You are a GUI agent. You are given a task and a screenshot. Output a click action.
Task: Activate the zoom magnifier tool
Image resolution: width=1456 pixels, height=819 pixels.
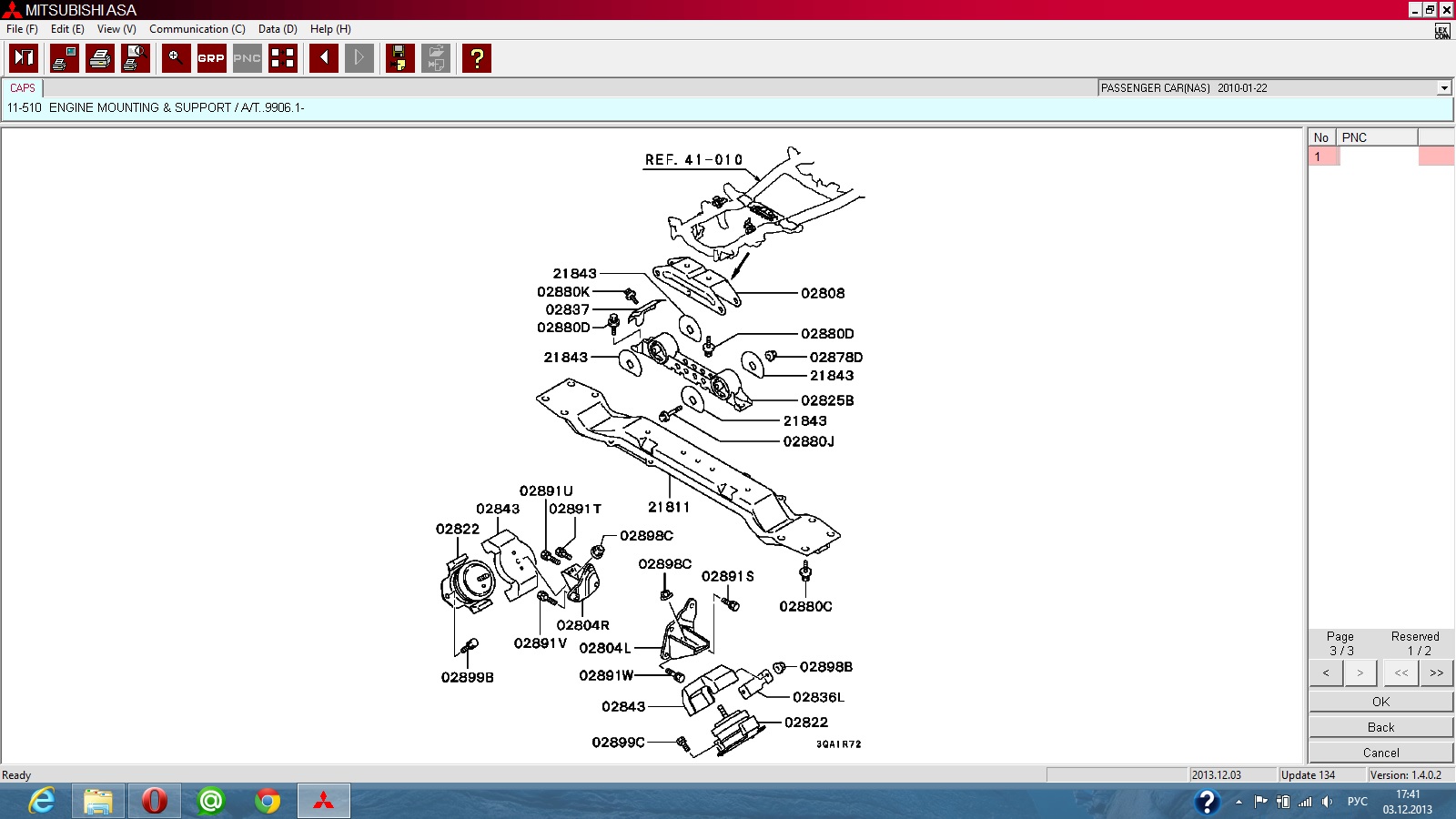(176, 58)
